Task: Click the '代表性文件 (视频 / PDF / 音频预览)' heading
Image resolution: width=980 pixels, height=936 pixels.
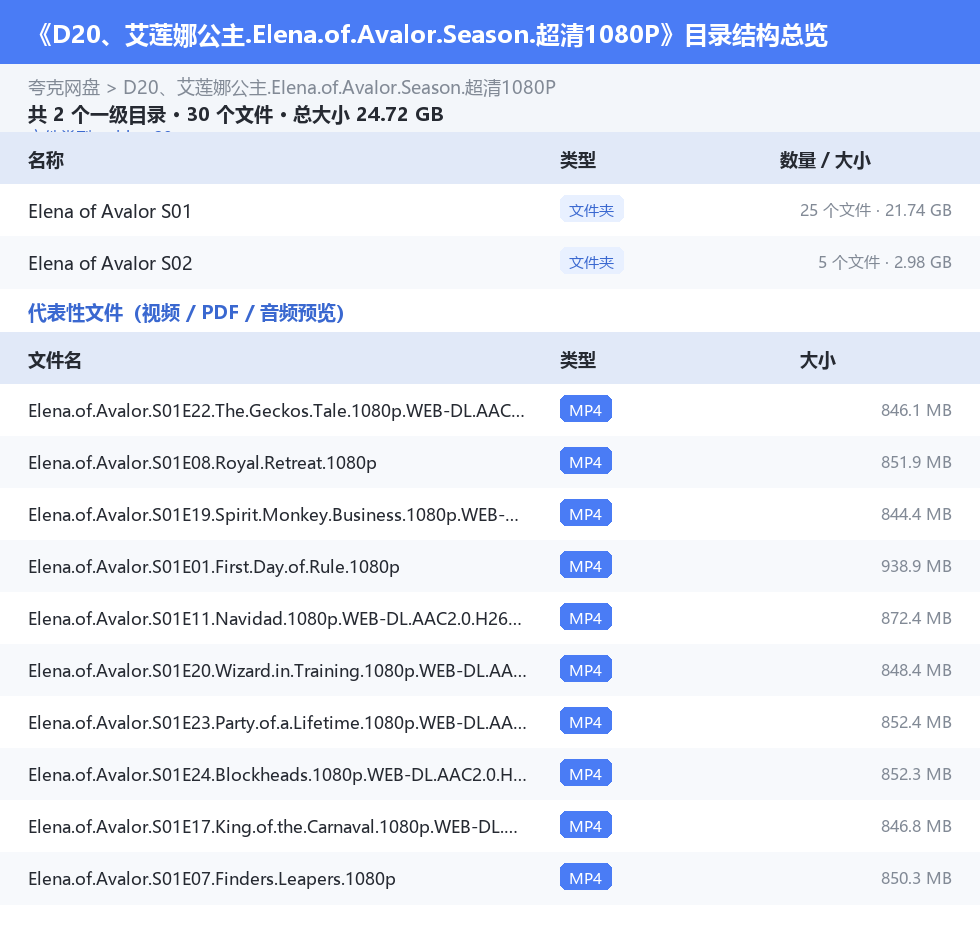Action: 186,312
